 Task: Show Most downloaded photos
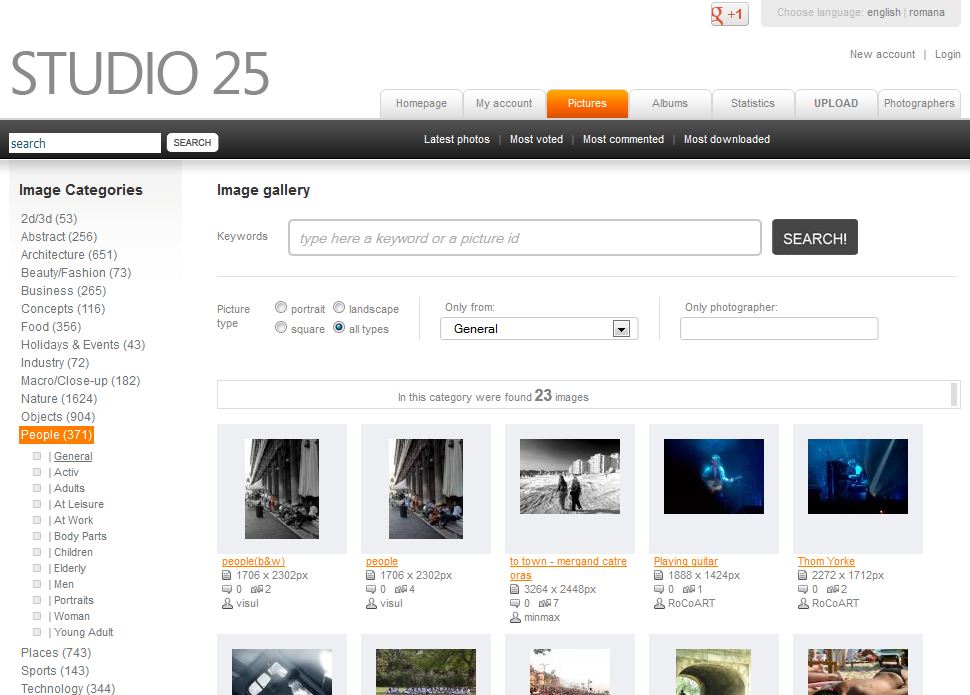point(727,139)
